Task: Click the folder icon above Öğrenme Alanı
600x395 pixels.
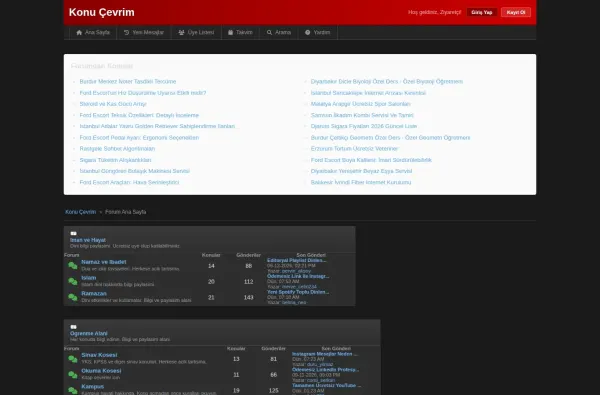Action: point(73,327)
